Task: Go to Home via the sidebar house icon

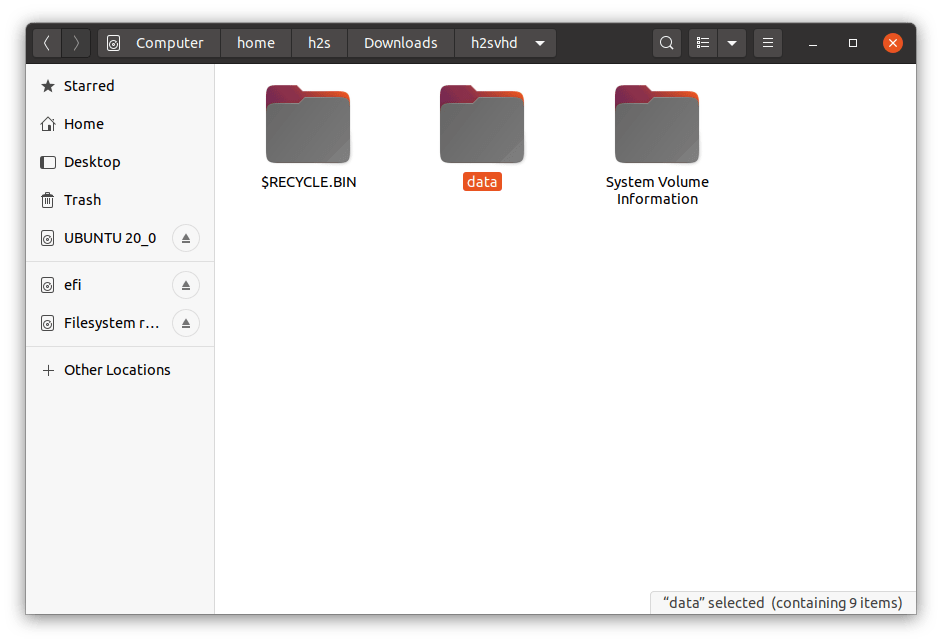Action: click(84, 123)
